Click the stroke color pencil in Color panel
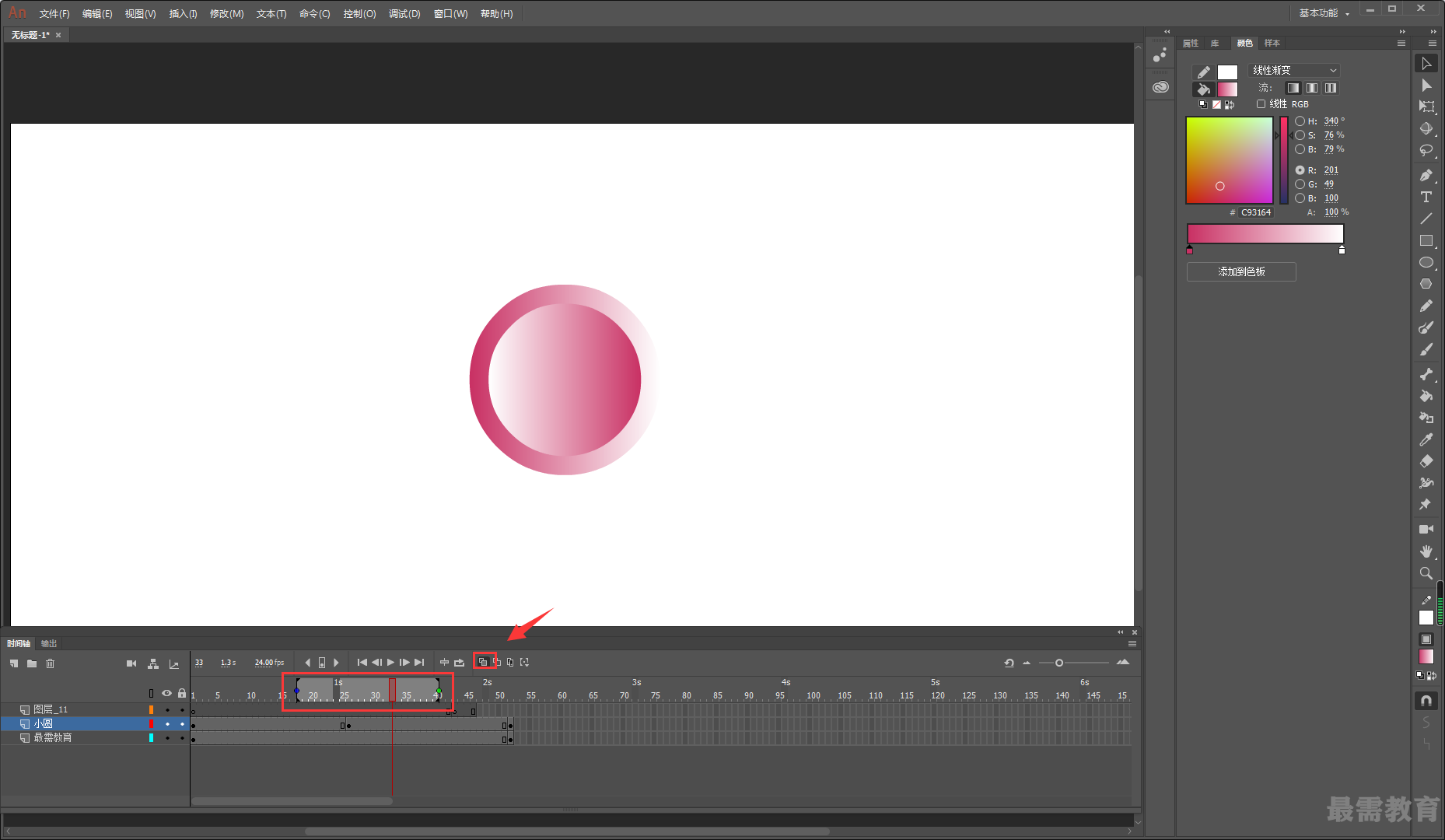The height and width of the screenshot is (840, 1445). [x=1203, y=72]
